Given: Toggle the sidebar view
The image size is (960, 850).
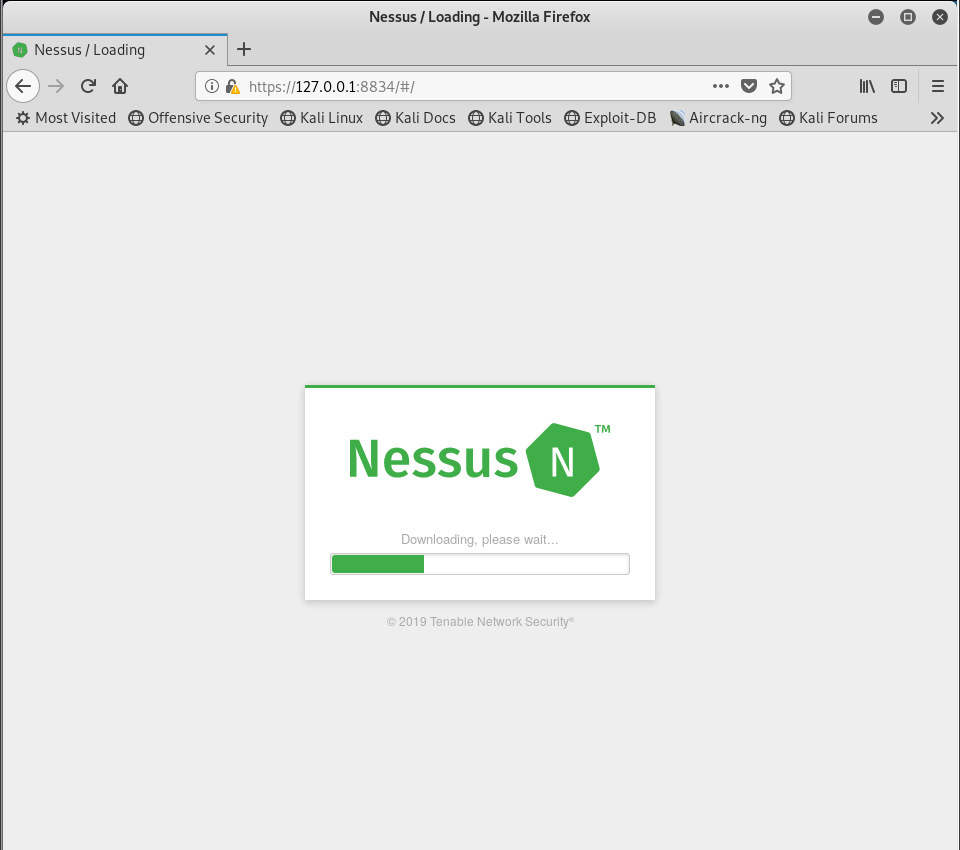Looking at the screenshot, I should pos(899,86).
